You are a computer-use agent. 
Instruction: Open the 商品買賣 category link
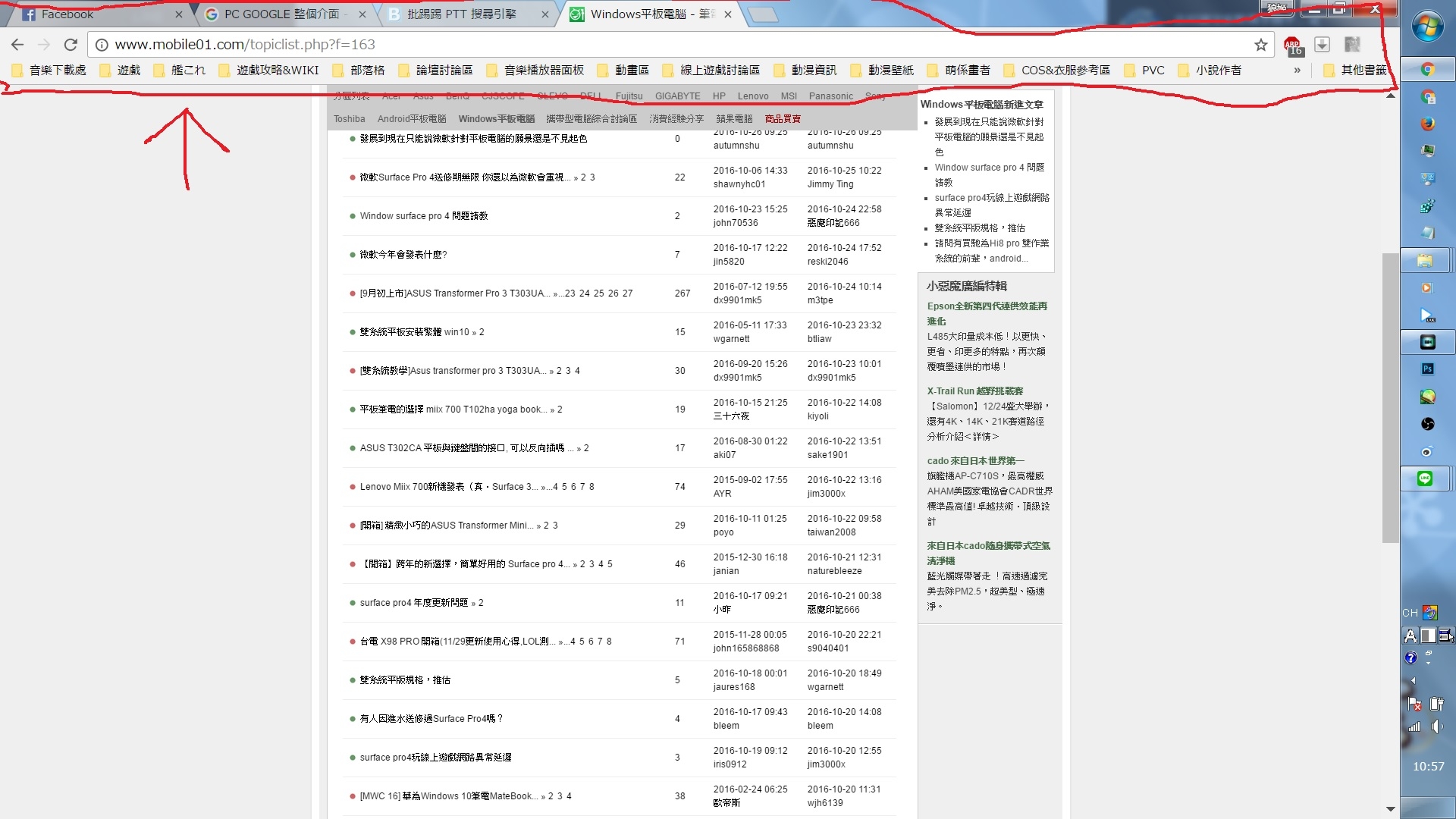point(783,119)
